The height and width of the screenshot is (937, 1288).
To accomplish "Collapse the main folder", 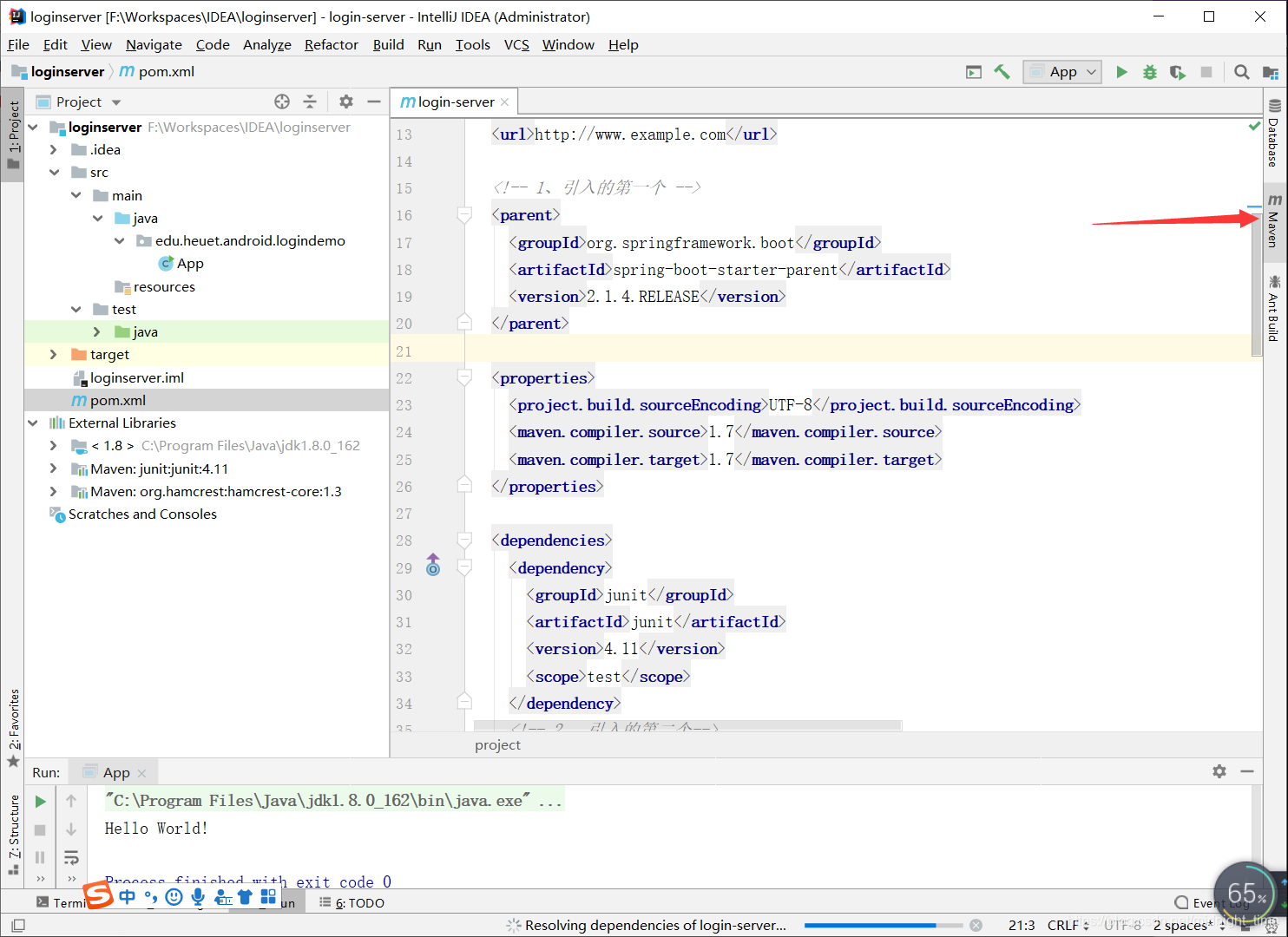I will [x=76, y=195].
